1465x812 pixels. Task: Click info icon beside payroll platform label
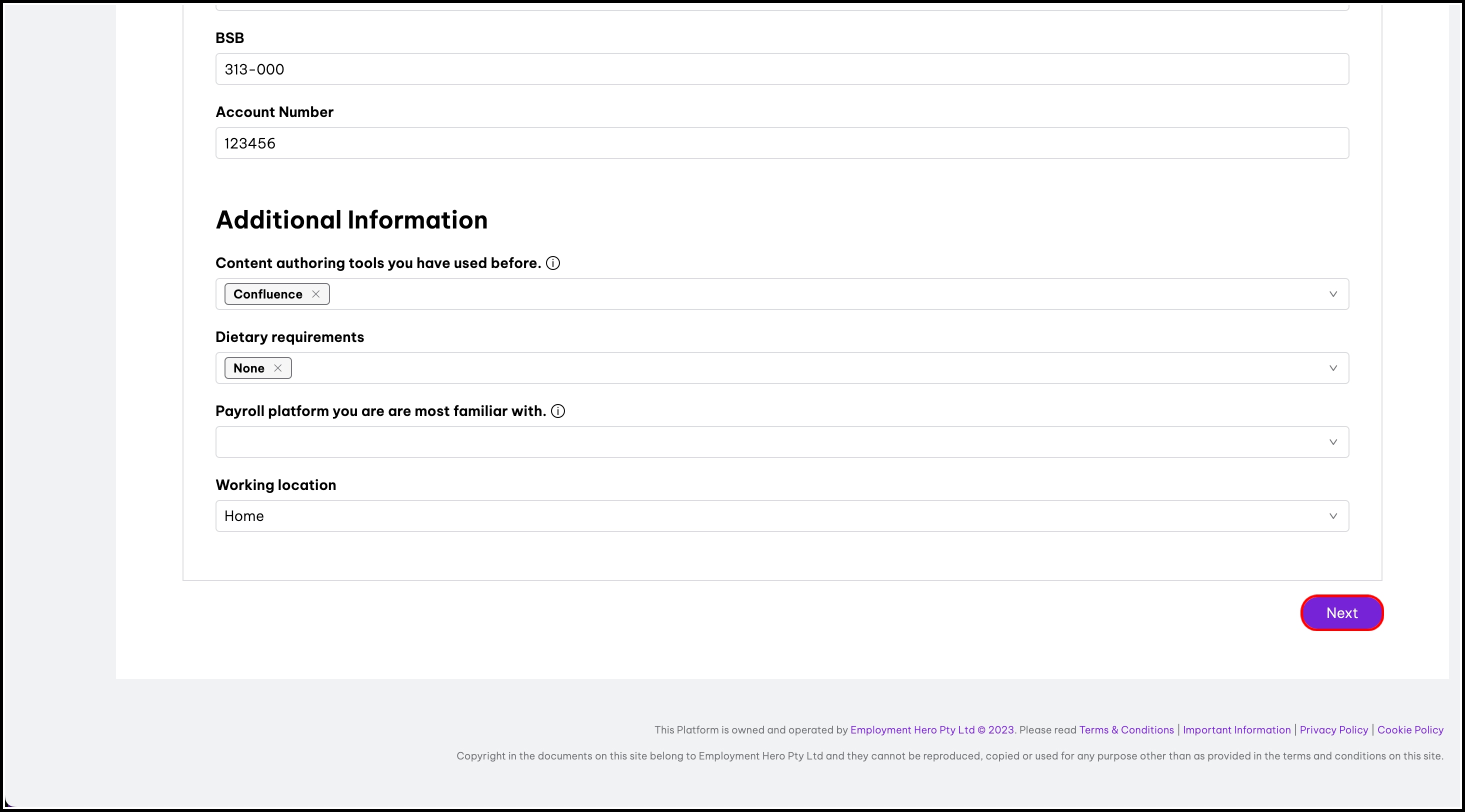point(558,411)
